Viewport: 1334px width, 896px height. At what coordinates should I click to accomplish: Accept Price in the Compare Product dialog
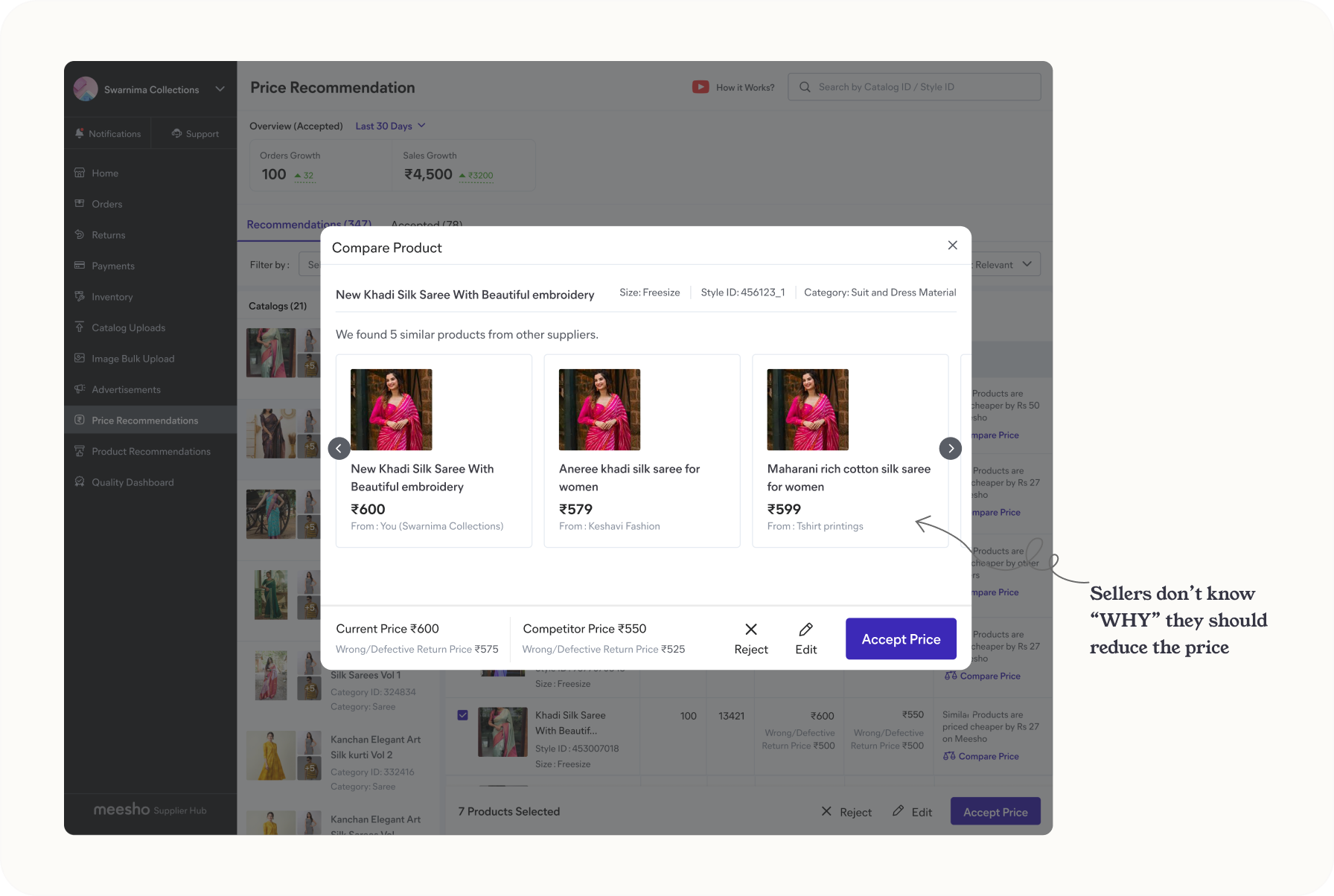901,639
